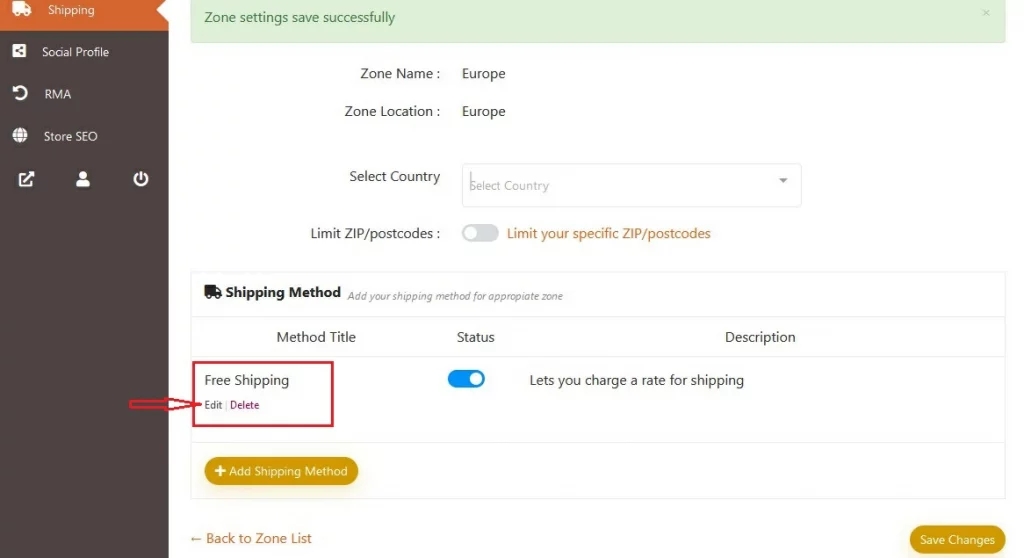Image resolution: width=1024 pixels, height=558 pixels.
Task: Click the Store SEO globe icon
Action: pos(20,135)
